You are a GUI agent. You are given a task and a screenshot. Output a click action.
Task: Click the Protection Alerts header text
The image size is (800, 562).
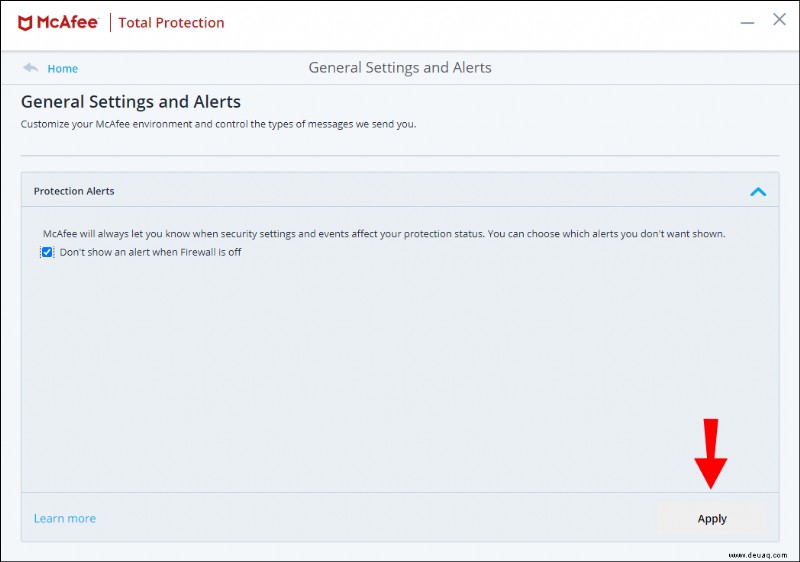(x=74, y=191)
